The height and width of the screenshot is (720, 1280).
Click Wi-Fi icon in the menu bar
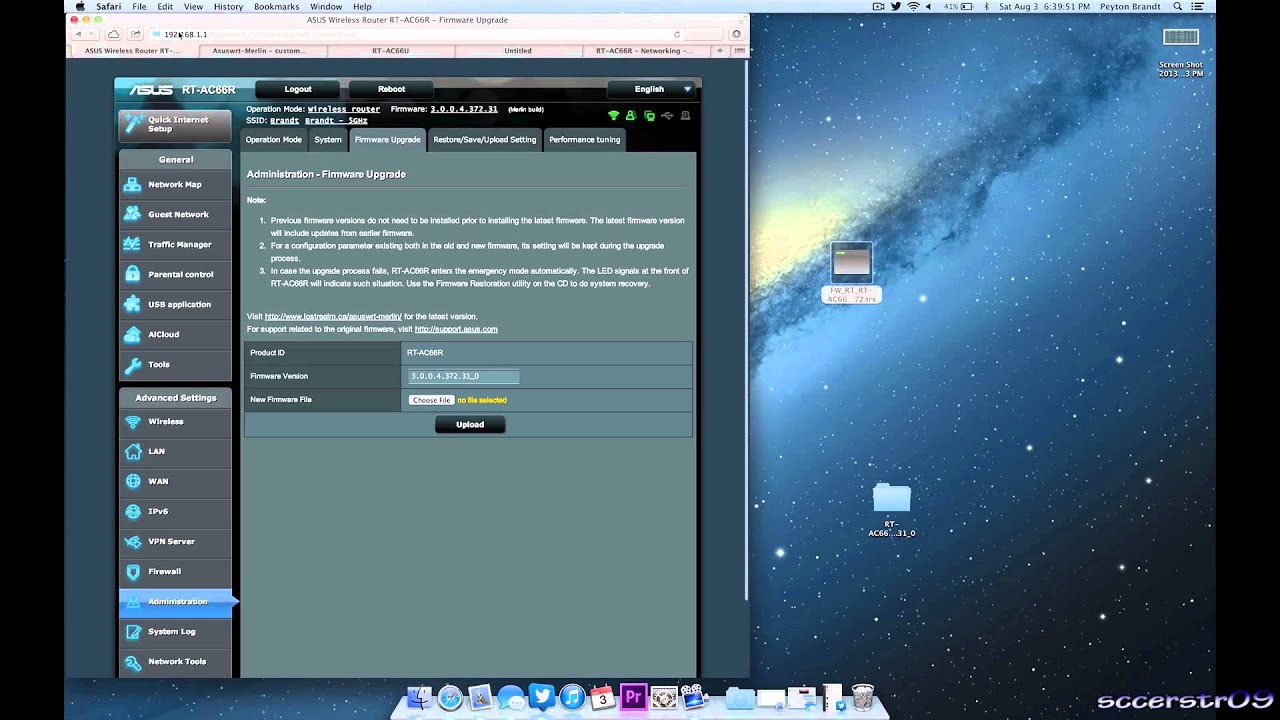(912, 6)
